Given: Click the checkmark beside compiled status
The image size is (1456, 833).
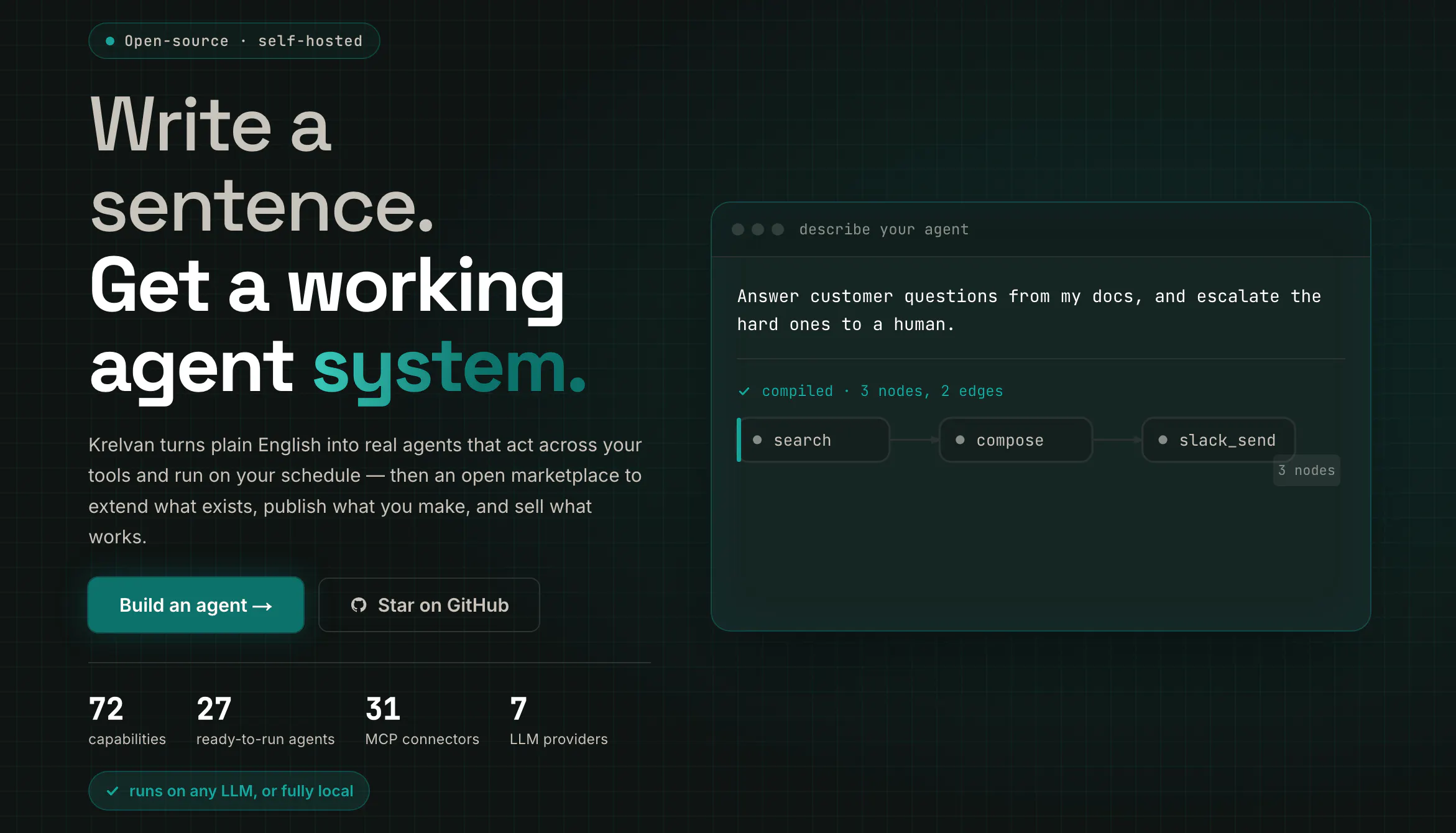Looking at the screenshot, I should [744, 391].
